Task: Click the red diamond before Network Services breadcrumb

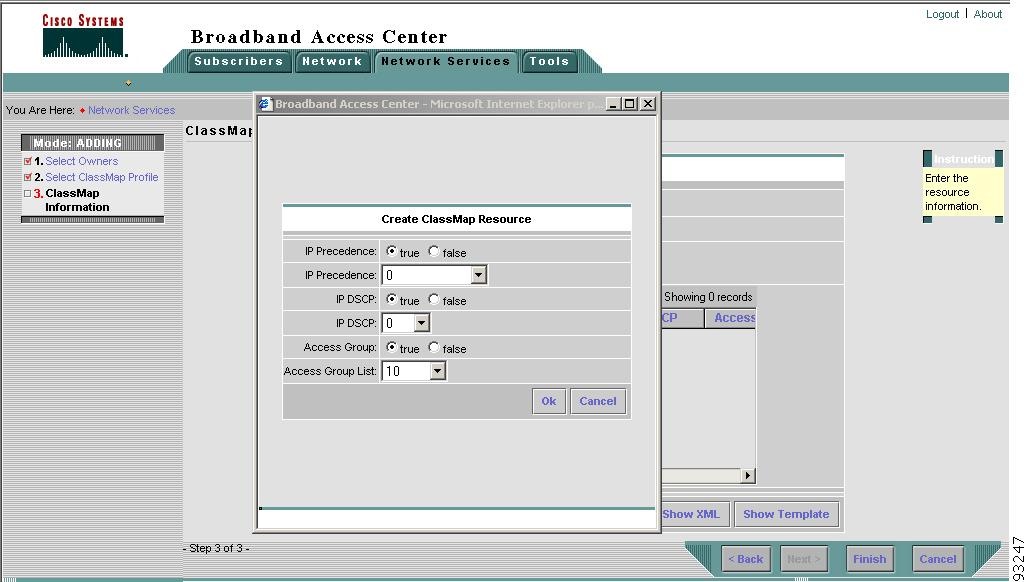Action: click(82, 110)
